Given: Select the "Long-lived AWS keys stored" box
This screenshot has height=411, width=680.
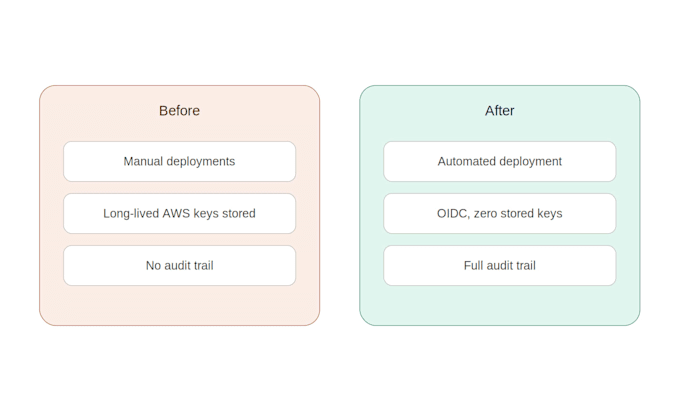Looking at the screenshot, I should pyautogui.click(x=180, y=213).
